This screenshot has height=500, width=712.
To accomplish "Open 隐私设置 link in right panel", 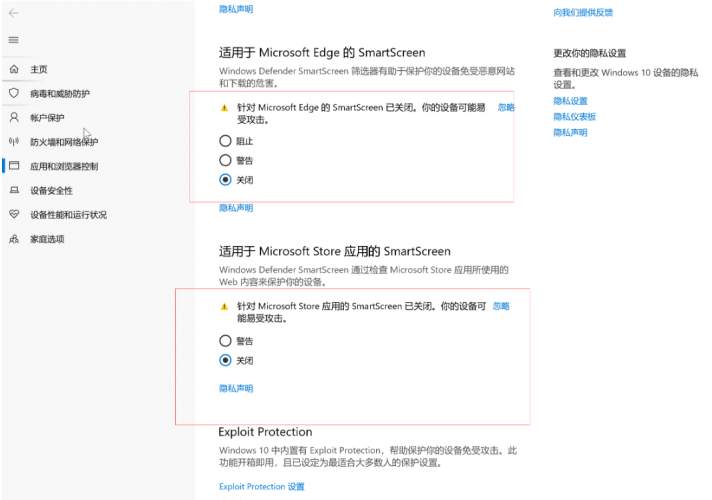I will click(x=570, y=101).
